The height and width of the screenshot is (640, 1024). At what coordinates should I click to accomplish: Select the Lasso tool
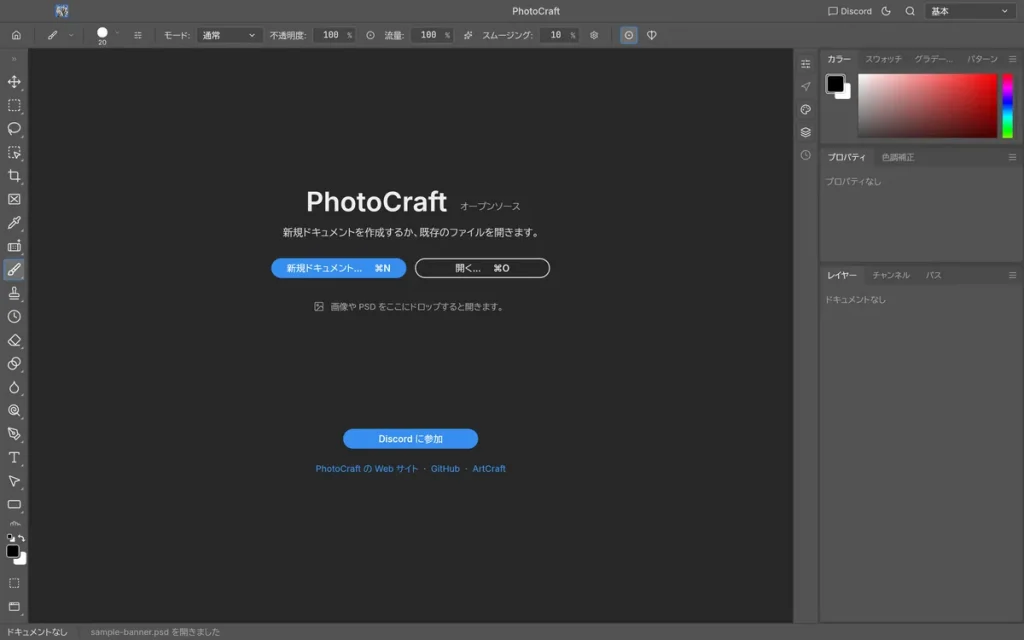tap(14, 129)
